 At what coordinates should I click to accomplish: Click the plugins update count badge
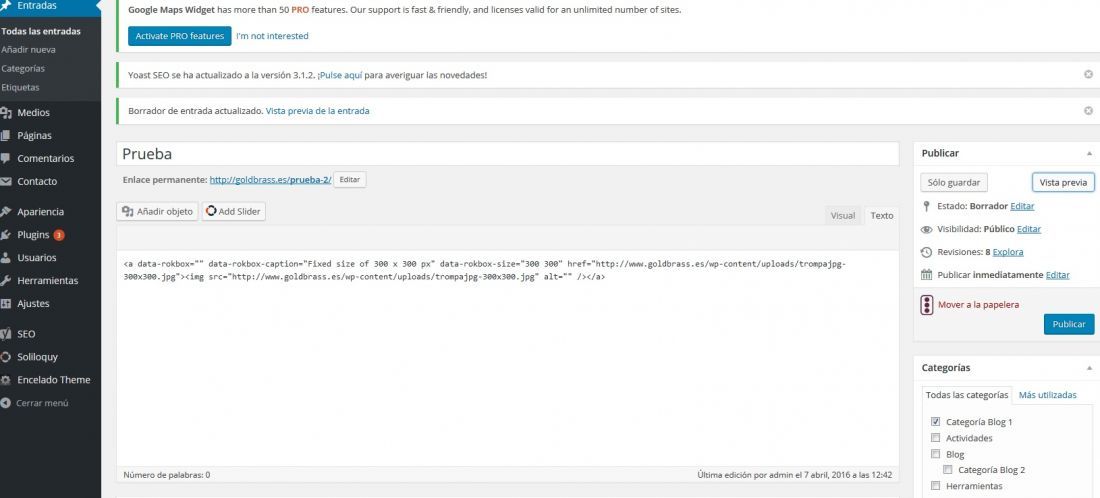click(x=59, y=235)
